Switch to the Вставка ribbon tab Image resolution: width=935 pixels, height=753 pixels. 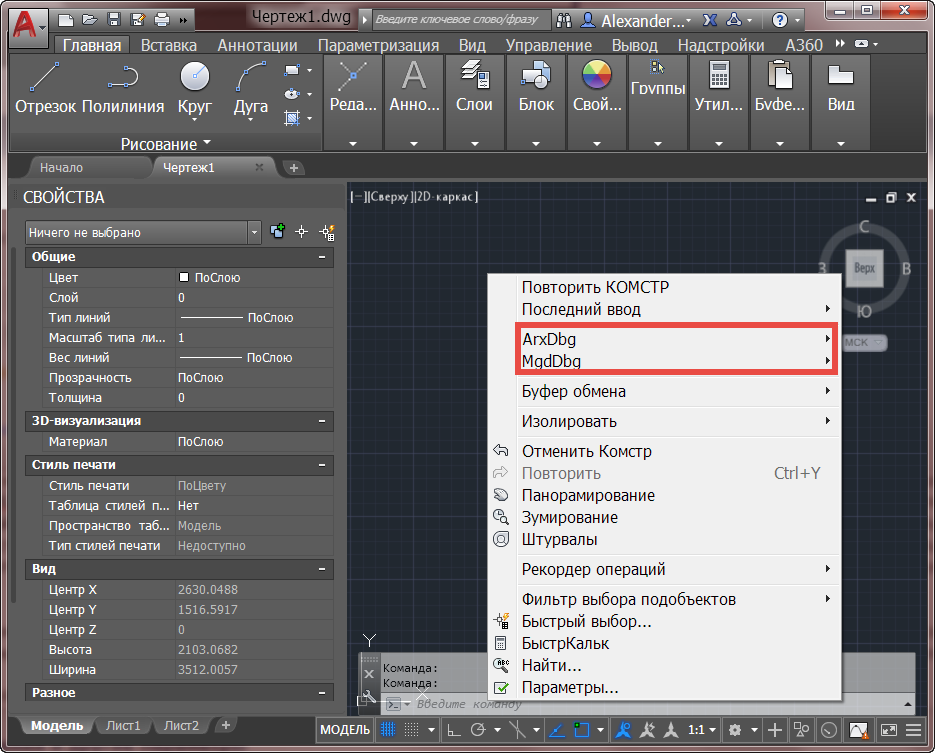pos(169,45)
